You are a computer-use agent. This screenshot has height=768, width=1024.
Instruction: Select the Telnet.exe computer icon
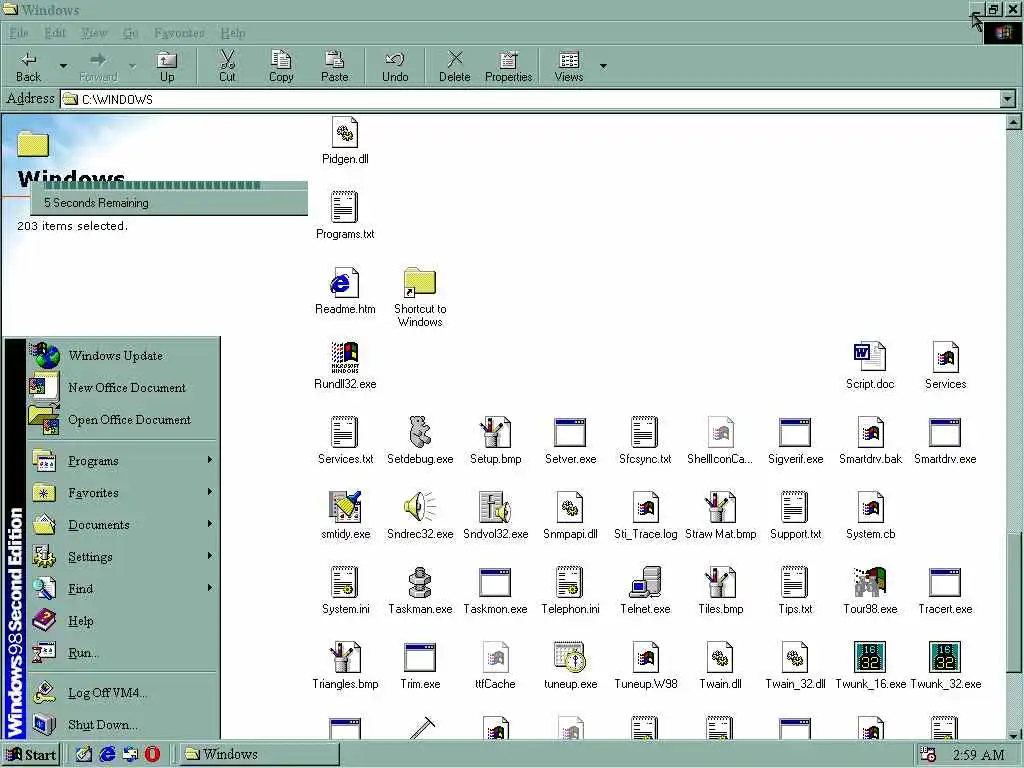645,582
